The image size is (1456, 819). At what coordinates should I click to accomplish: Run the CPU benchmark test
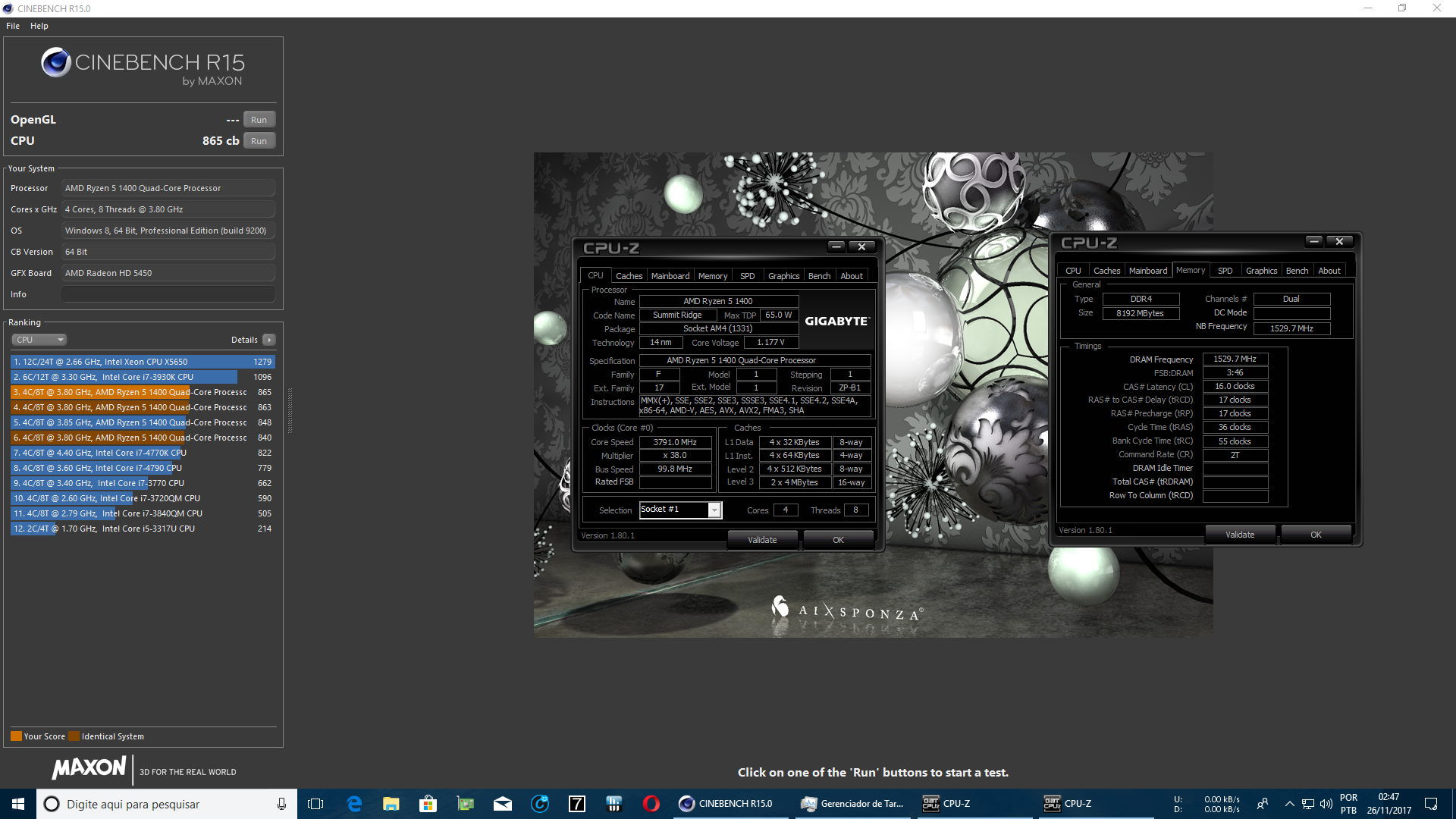[259, 141]
